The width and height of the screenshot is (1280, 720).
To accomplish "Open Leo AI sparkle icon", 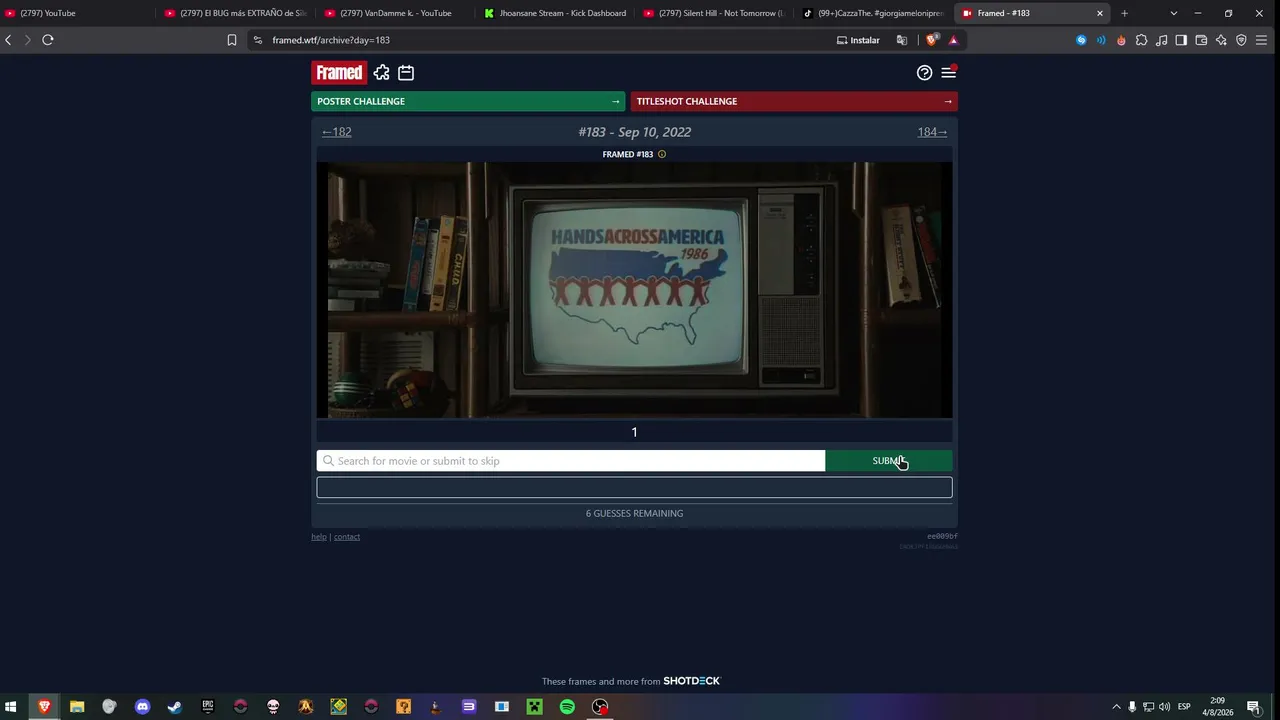I will coord(1221,40).
